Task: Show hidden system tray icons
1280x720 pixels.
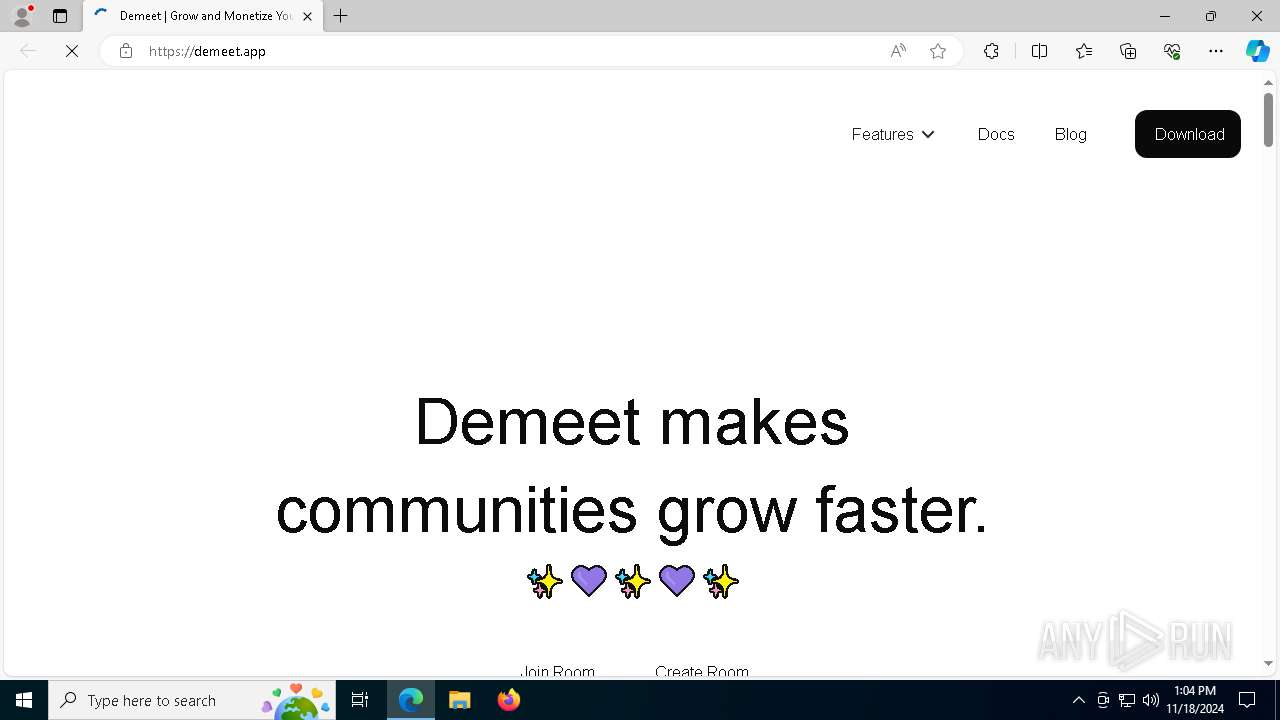Action: pos(1078,700)
